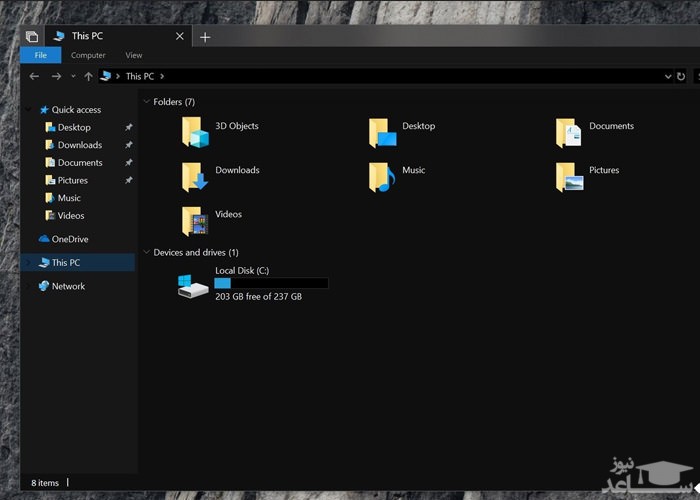Select Network in the navigation pane
Screen dimensions: 700x500
click(x=68, y=286)
